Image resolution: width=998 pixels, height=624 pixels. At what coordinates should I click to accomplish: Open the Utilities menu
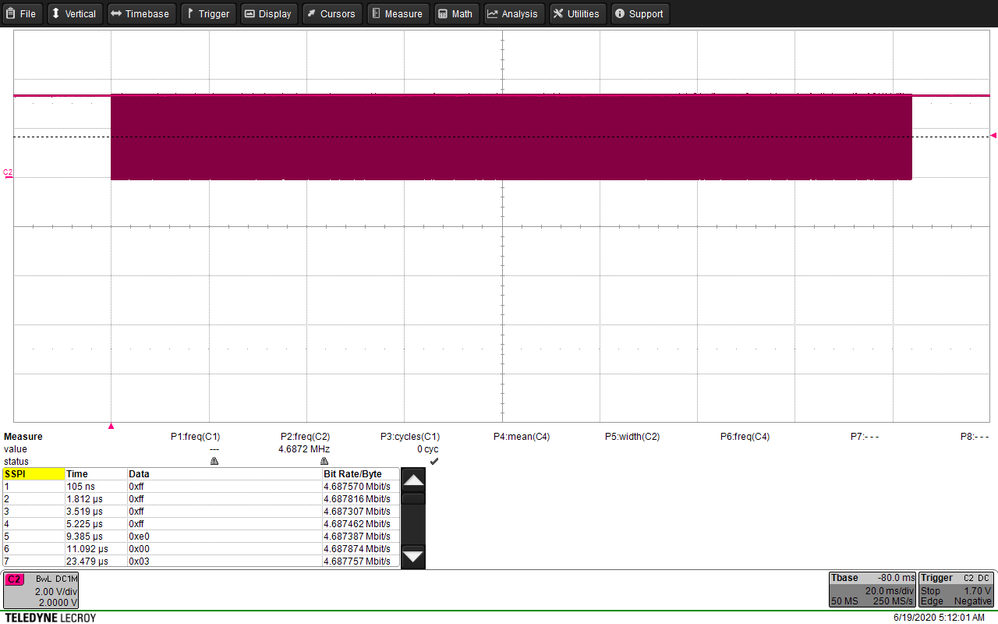(x=577, y=13)
